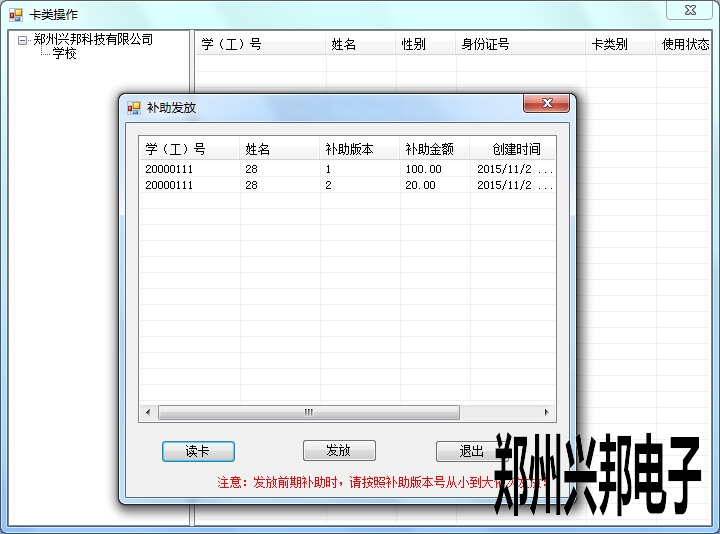Viewport: 720px width, 534px height.
Task: Click the dialog scrollbar's right arrow
Action: (x=546, y=412)
